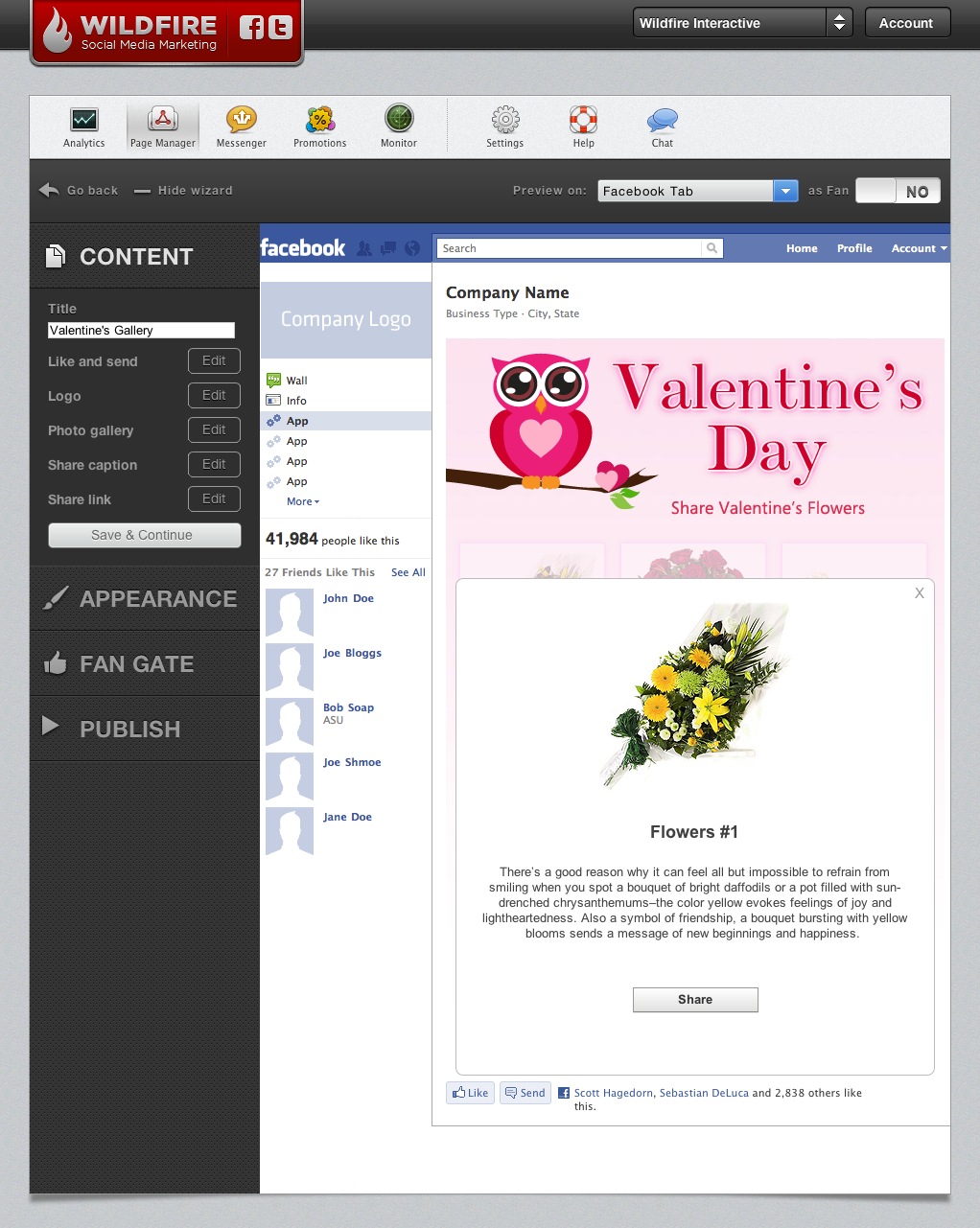Open the Wildfire Interactive account selector
Image resolution: width=980 pixels, height=1228 pixels.
coord(742,23)
